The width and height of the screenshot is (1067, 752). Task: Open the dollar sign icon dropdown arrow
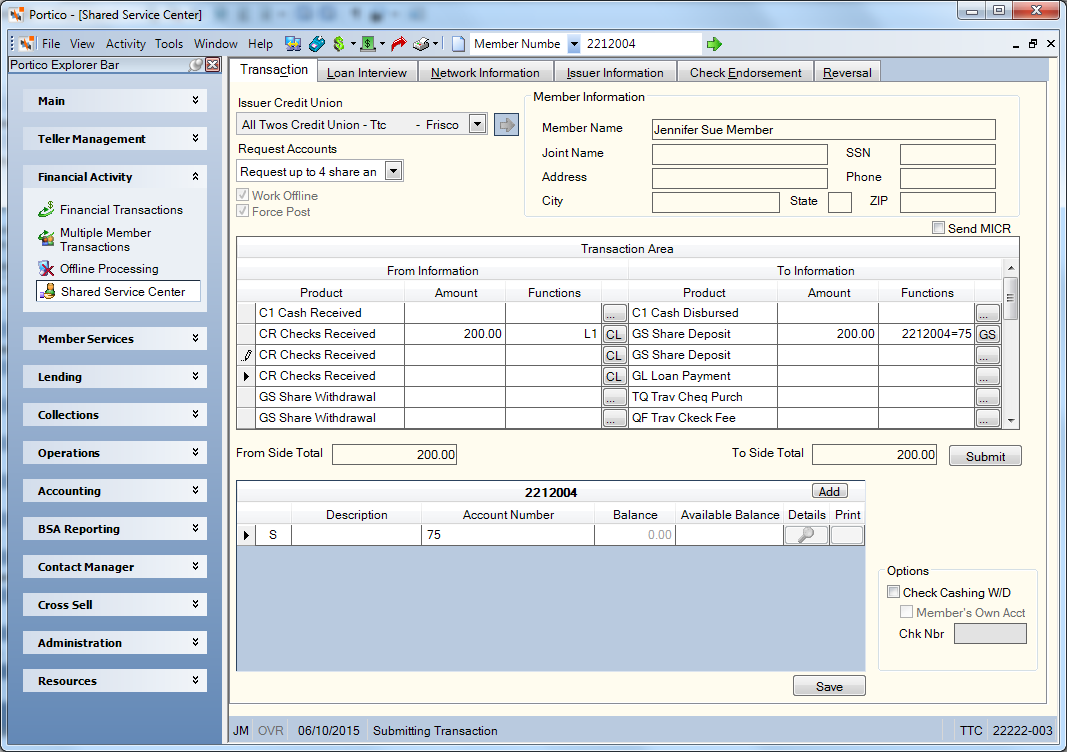click(352, 44)
